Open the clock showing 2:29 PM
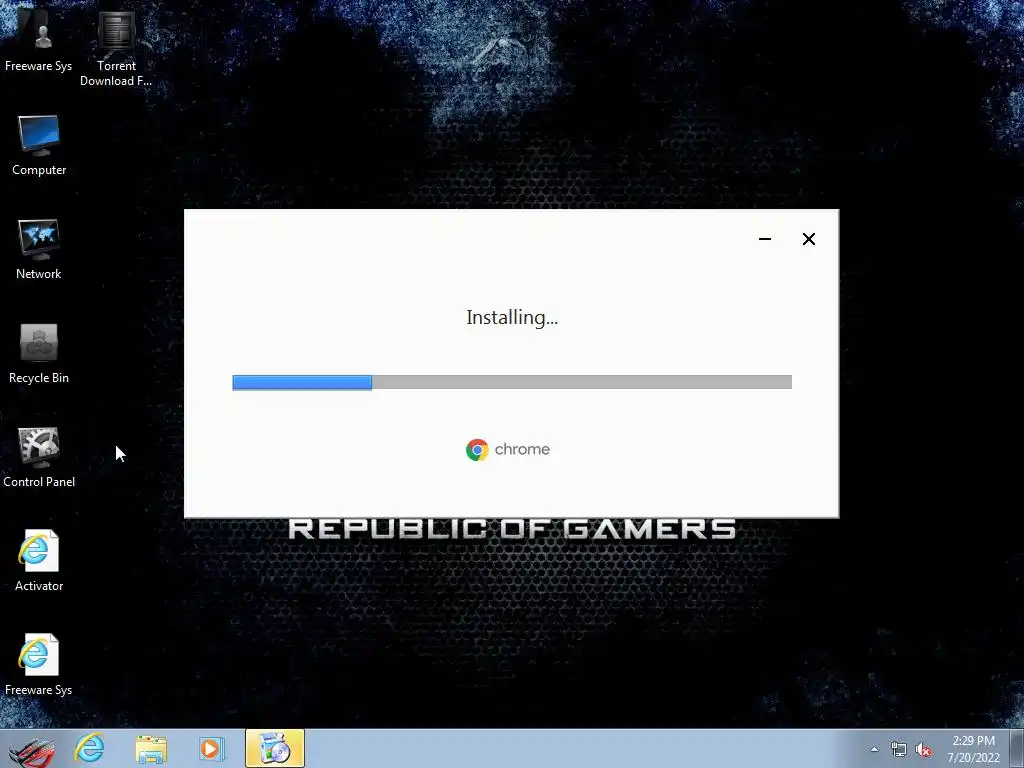Screen dimensions: 1024x768 point(973,749)
